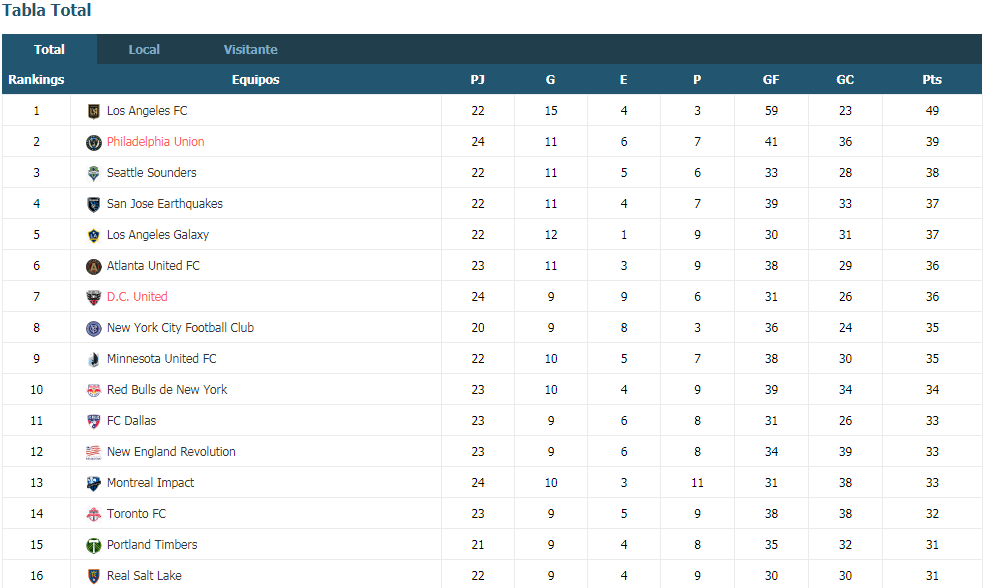The height and width of the screenshot is (588, 983).
Task: Click the Seattle Sounders crest icon
Action: pos(93,174)
